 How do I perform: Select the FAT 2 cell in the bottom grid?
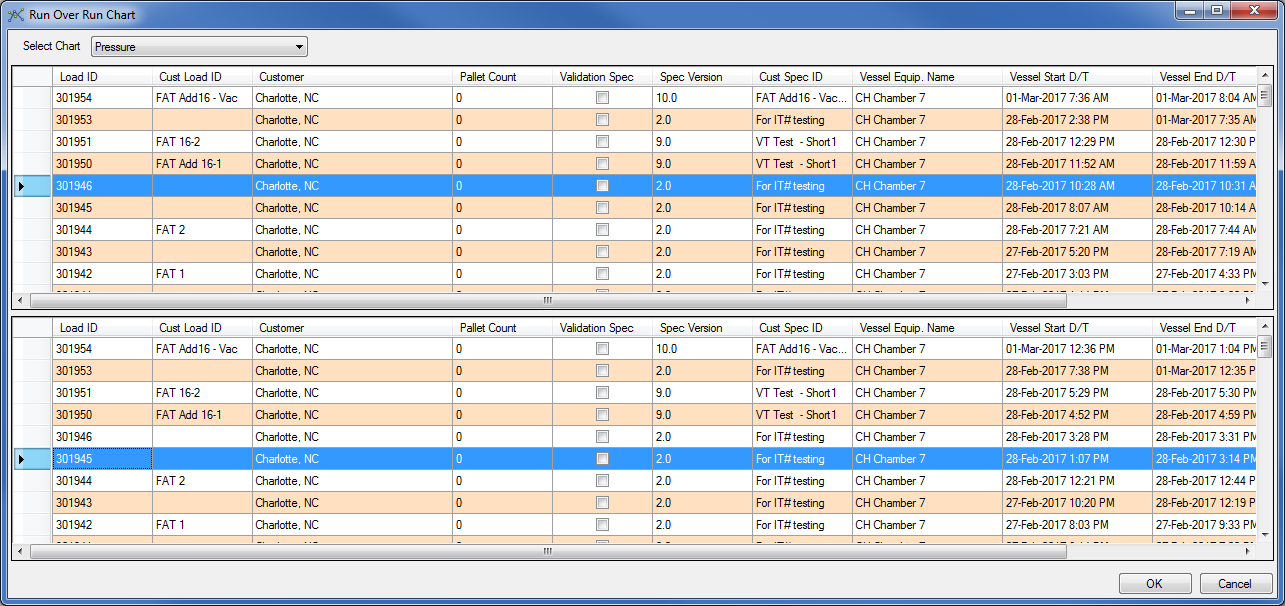coord(202,481)
